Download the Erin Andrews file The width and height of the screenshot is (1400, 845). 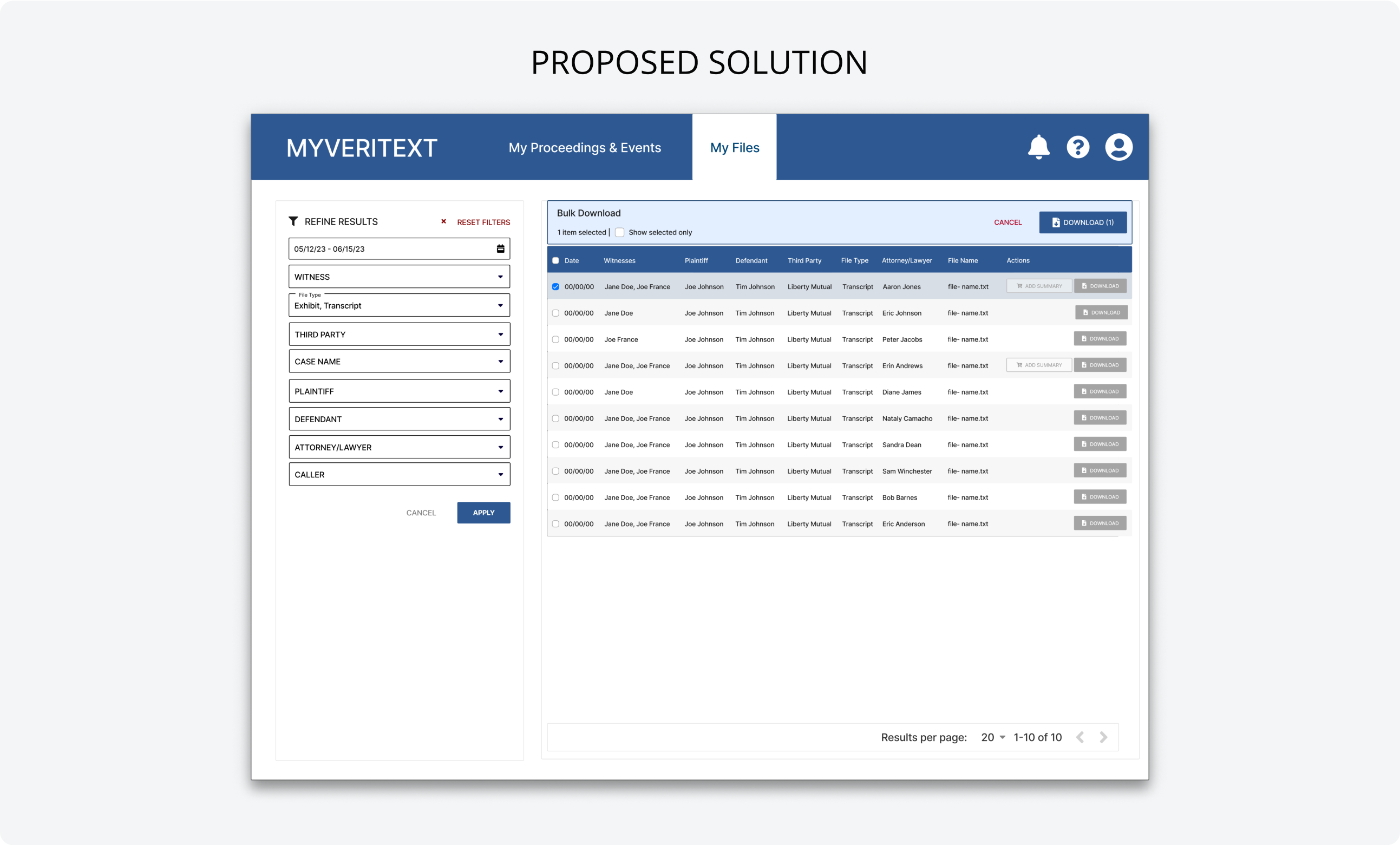(x=1100, y=365)
